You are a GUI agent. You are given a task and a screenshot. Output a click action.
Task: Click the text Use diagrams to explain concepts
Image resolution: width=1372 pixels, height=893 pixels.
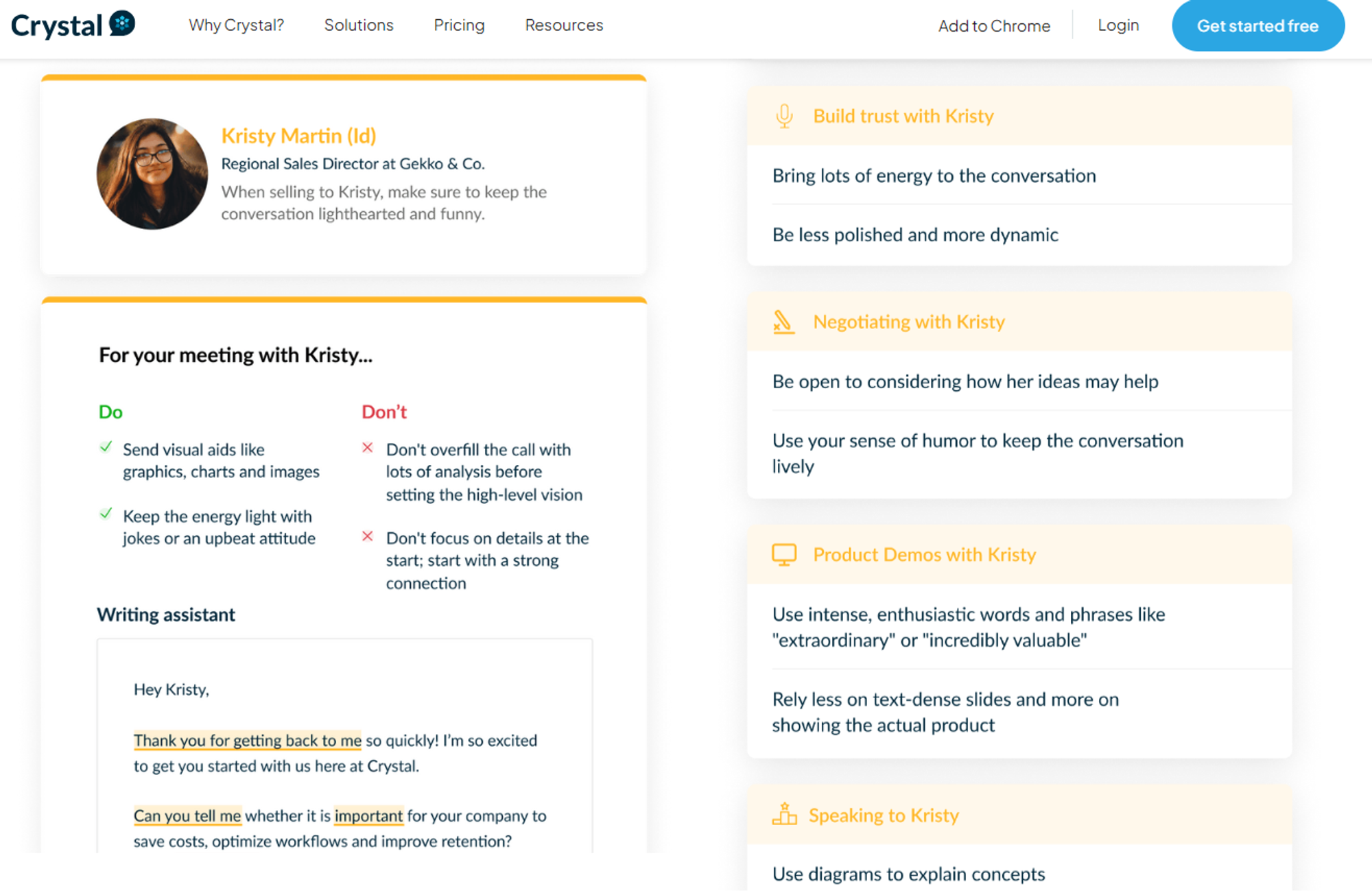point(909,874)
